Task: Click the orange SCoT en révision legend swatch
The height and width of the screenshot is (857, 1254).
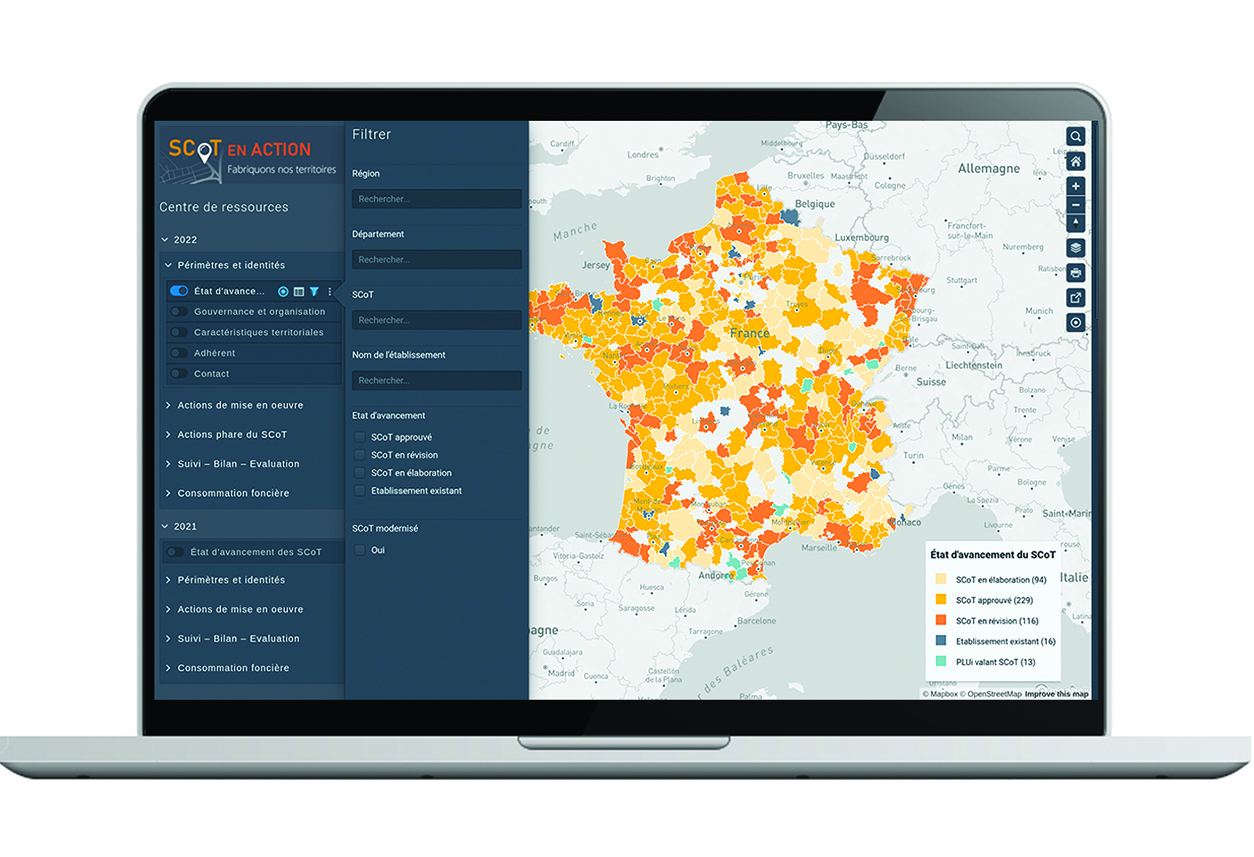Action: click(x=940, y=621)
